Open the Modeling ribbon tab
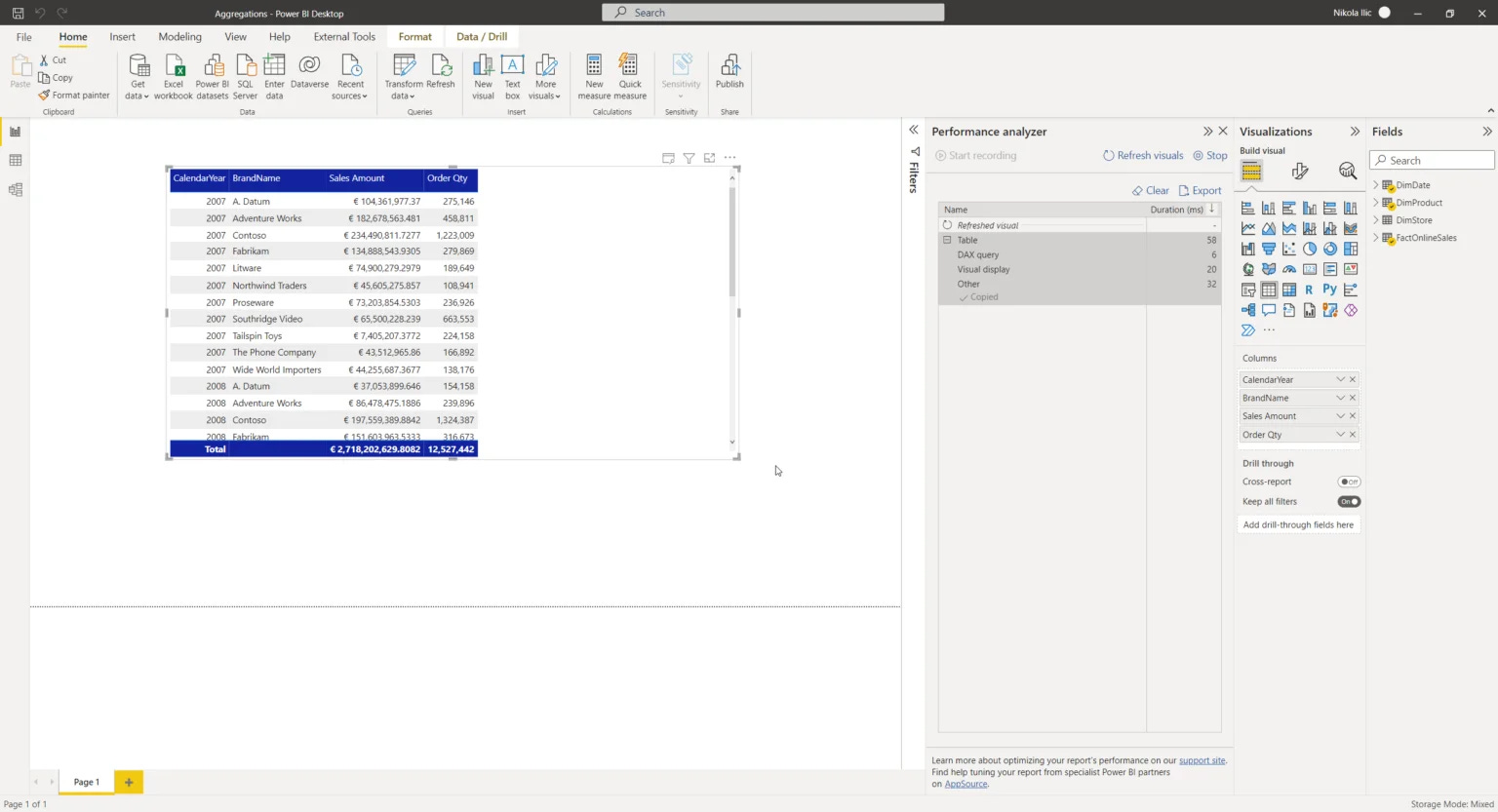The image size is (1498, 812). [x=179, y=37]
